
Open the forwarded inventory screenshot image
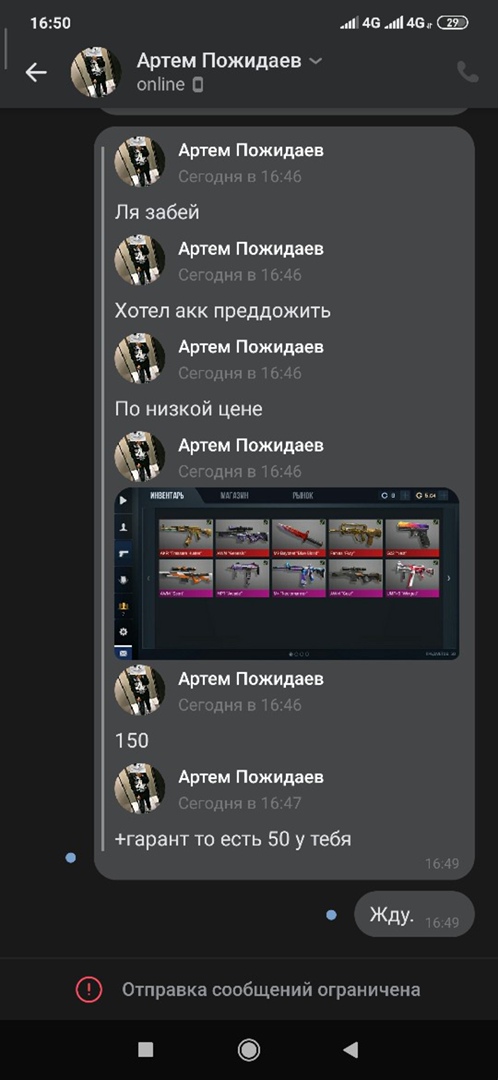[x=287, y=574]
